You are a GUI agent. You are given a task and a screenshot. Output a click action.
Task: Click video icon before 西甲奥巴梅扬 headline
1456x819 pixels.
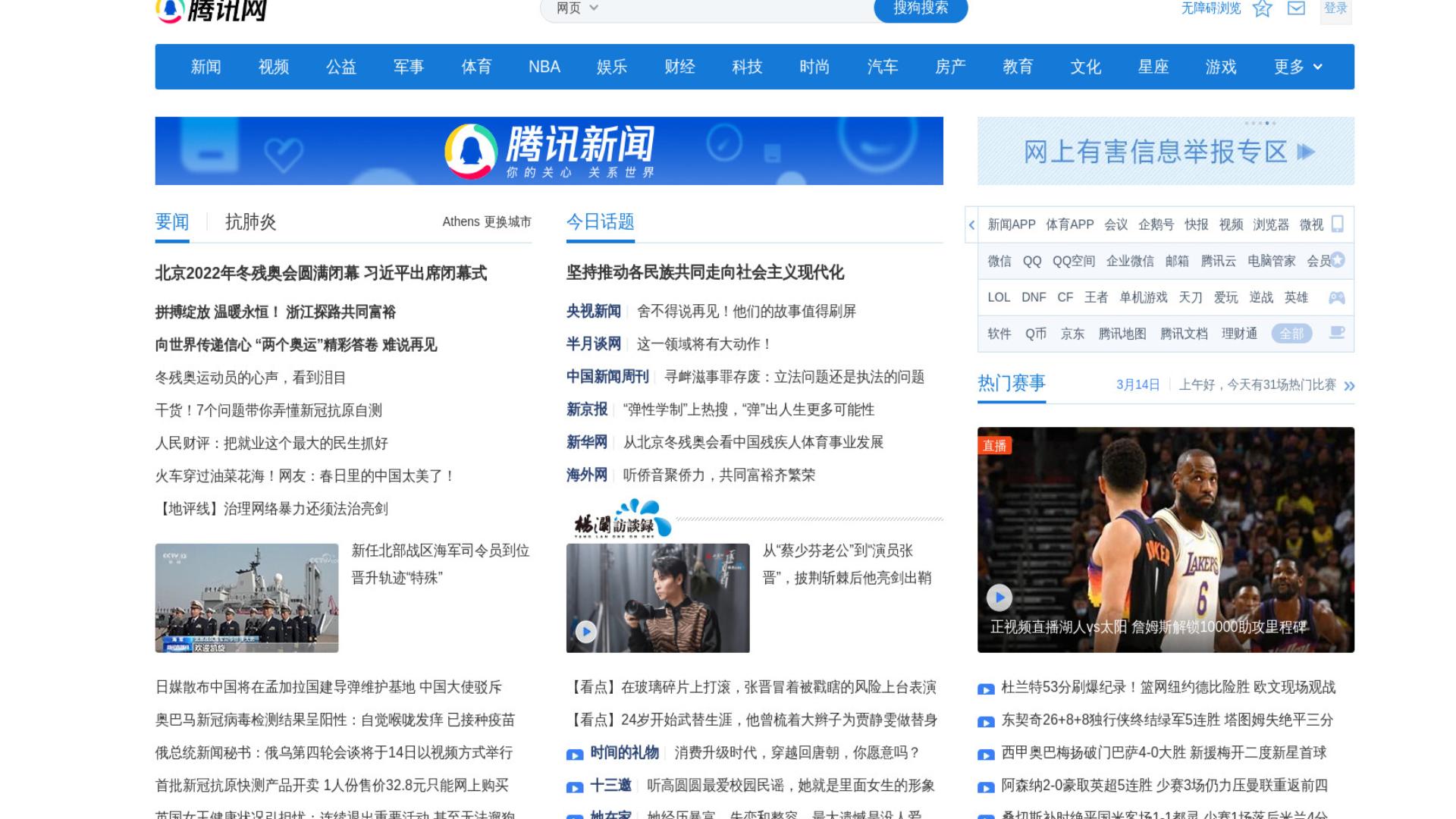[x=986, y=755]
